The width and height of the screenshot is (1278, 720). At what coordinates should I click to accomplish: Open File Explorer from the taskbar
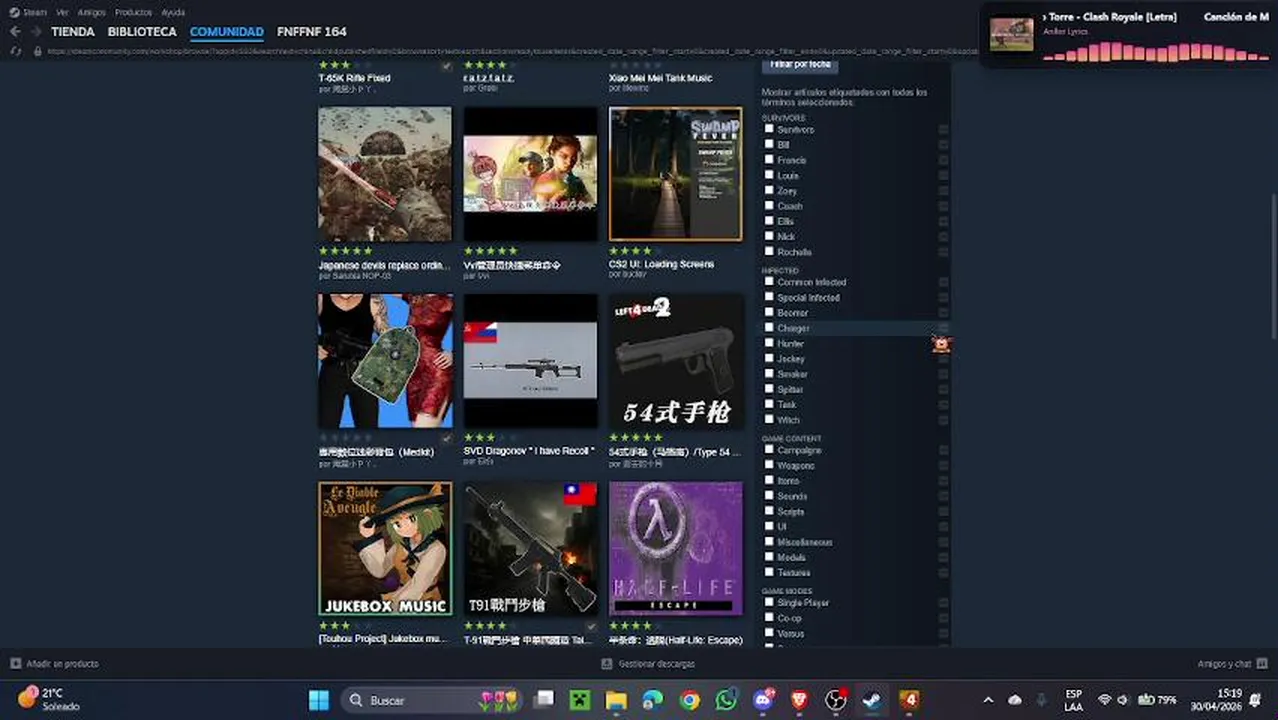[x=616, y=700]
